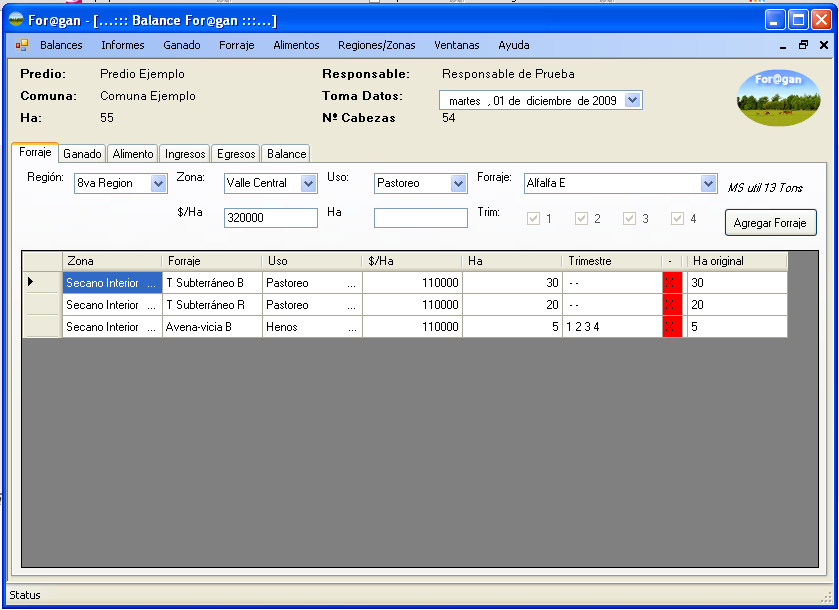Open the Región dropdown
Viewport: 839px width, 610px height.
[158, 183]
